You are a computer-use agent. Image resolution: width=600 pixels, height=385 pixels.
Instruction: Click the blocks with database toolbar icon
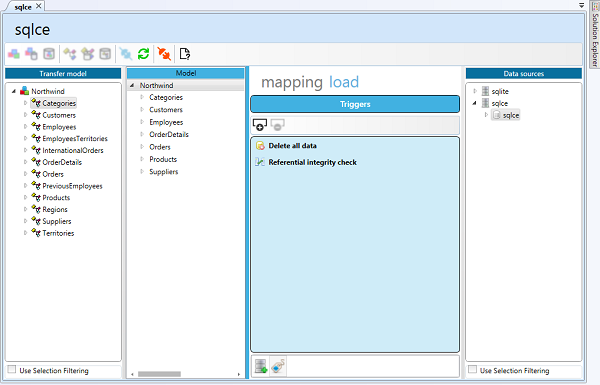coord(31,54)
